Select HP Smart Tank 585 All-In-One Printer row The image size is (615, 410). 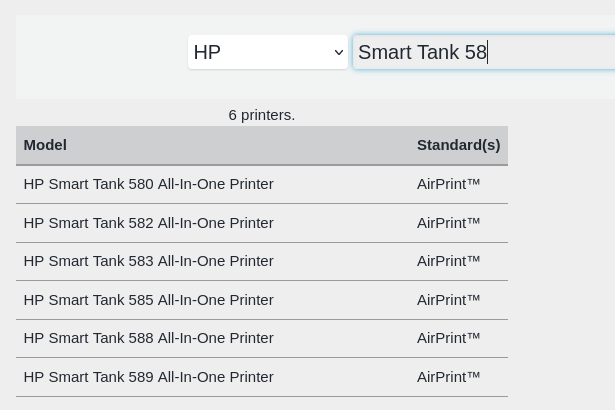262,300
